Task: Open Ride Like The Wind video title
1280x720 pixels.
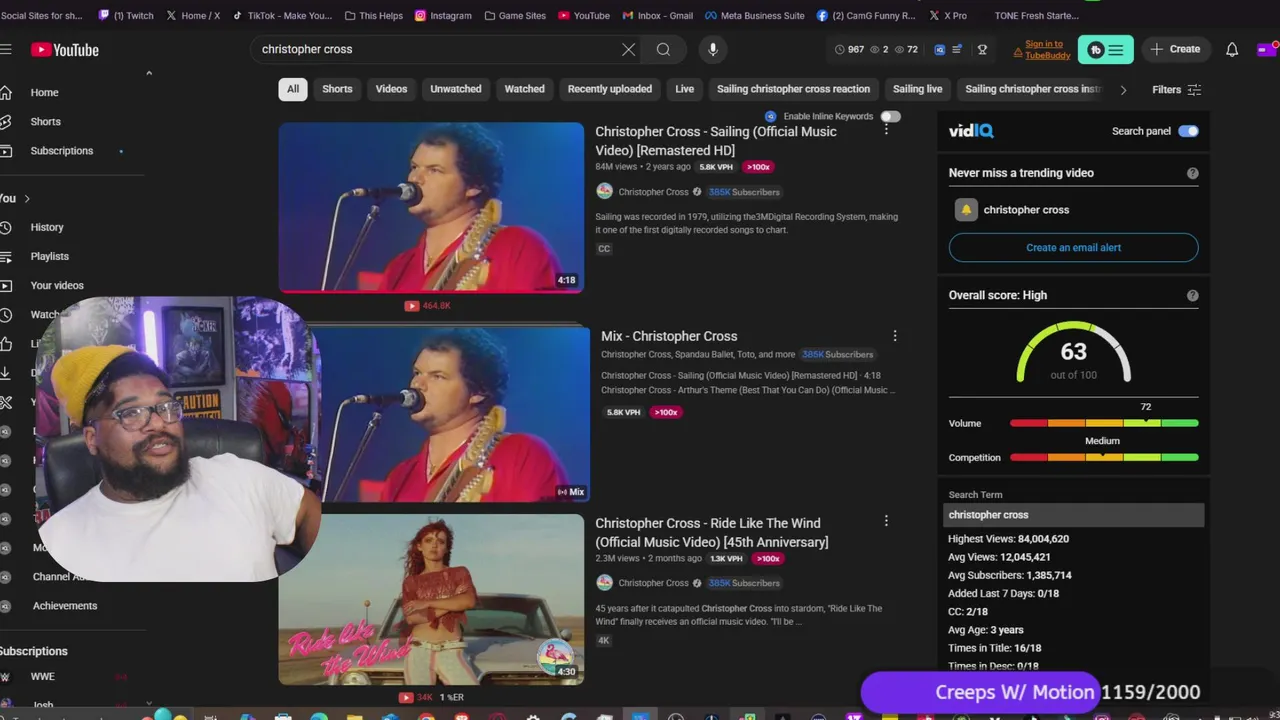Action: pyautogui.click(x=712, y=532)
